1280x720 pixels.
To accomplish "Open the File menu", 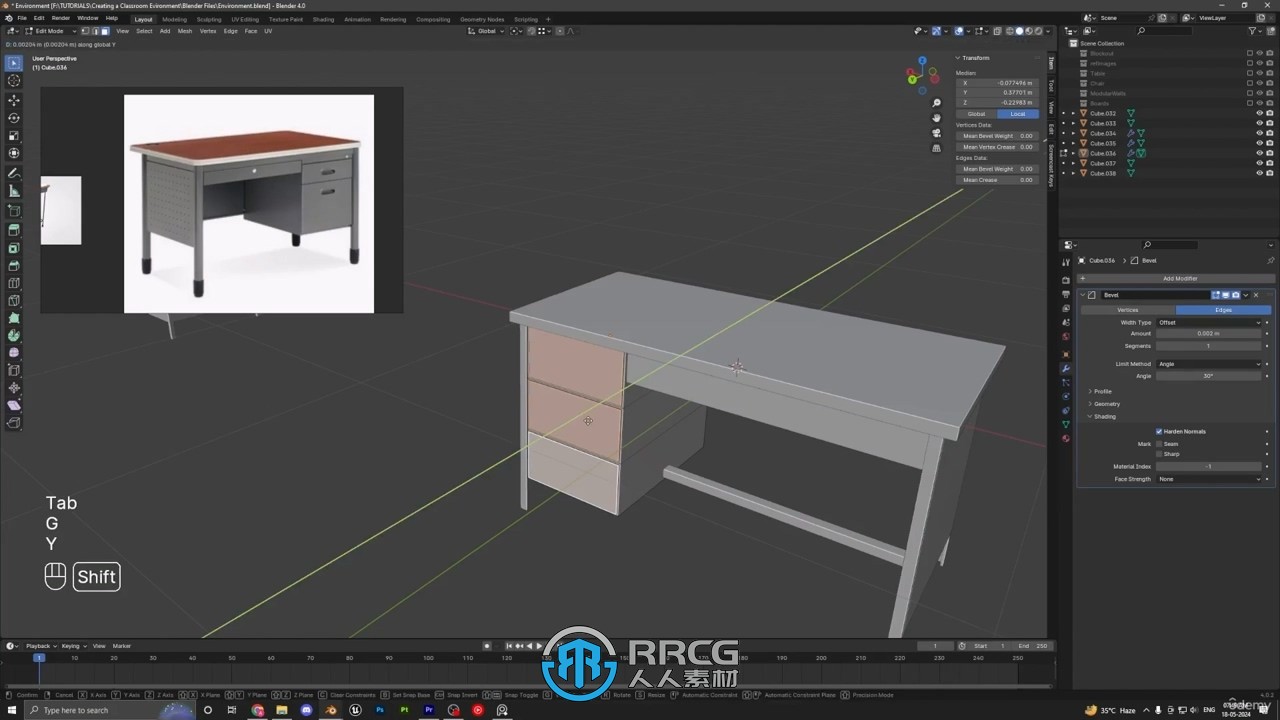I will point(22,18).
